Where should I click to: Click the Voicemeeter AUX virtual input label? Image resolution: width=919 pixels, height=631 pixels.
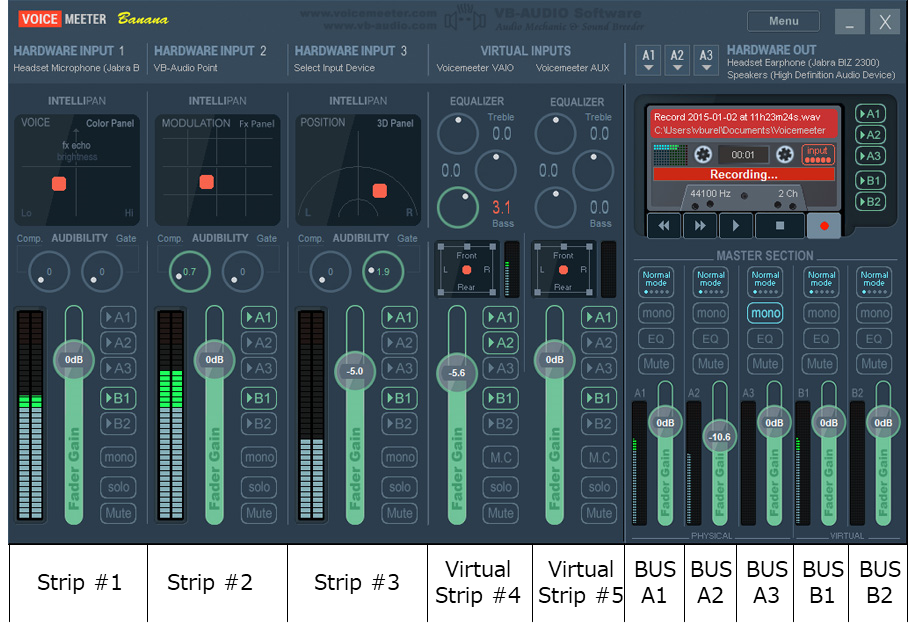(x=573, y=68)
